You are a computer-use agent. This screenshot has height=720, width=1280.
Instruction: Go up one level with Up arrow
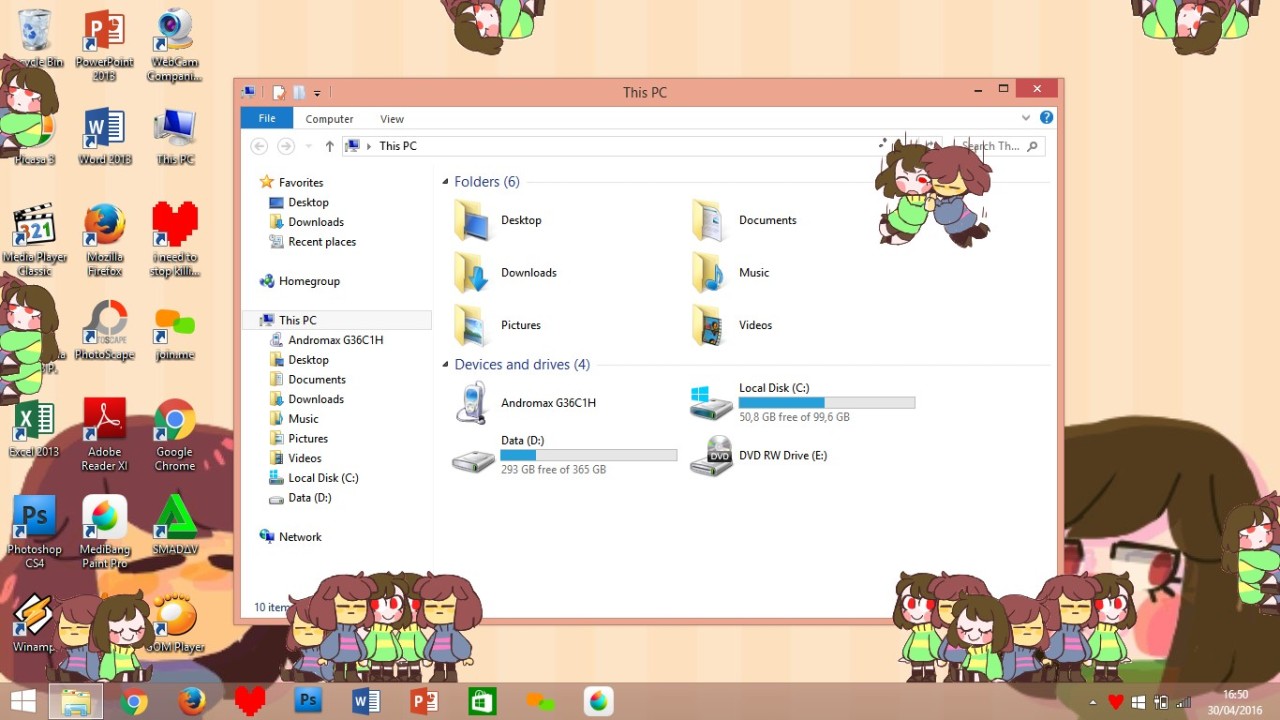click(329, 146)
